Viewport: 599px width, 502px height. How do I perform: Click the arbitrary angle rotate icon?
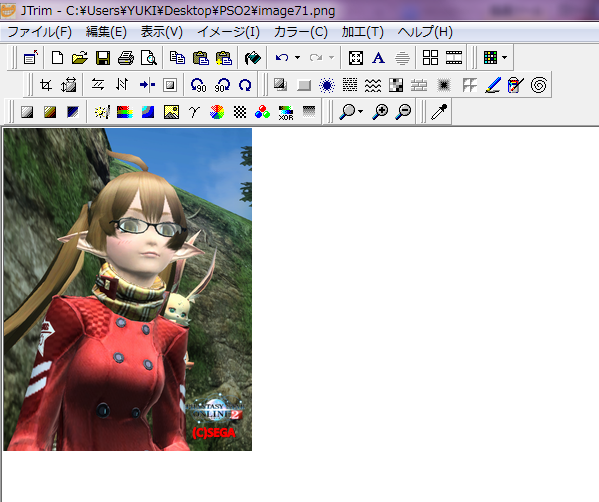click(245, 85)
